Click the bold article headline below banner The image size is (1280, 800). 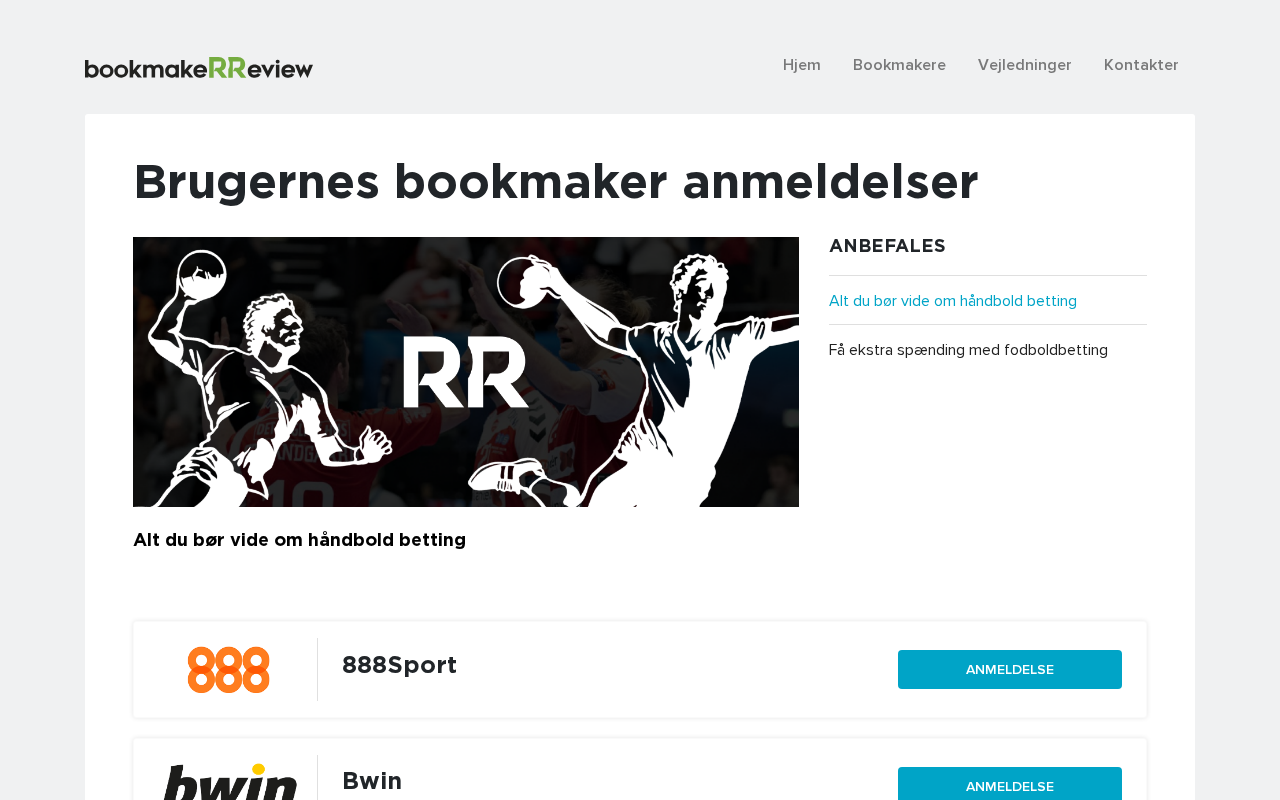click(x=299, y=540)
